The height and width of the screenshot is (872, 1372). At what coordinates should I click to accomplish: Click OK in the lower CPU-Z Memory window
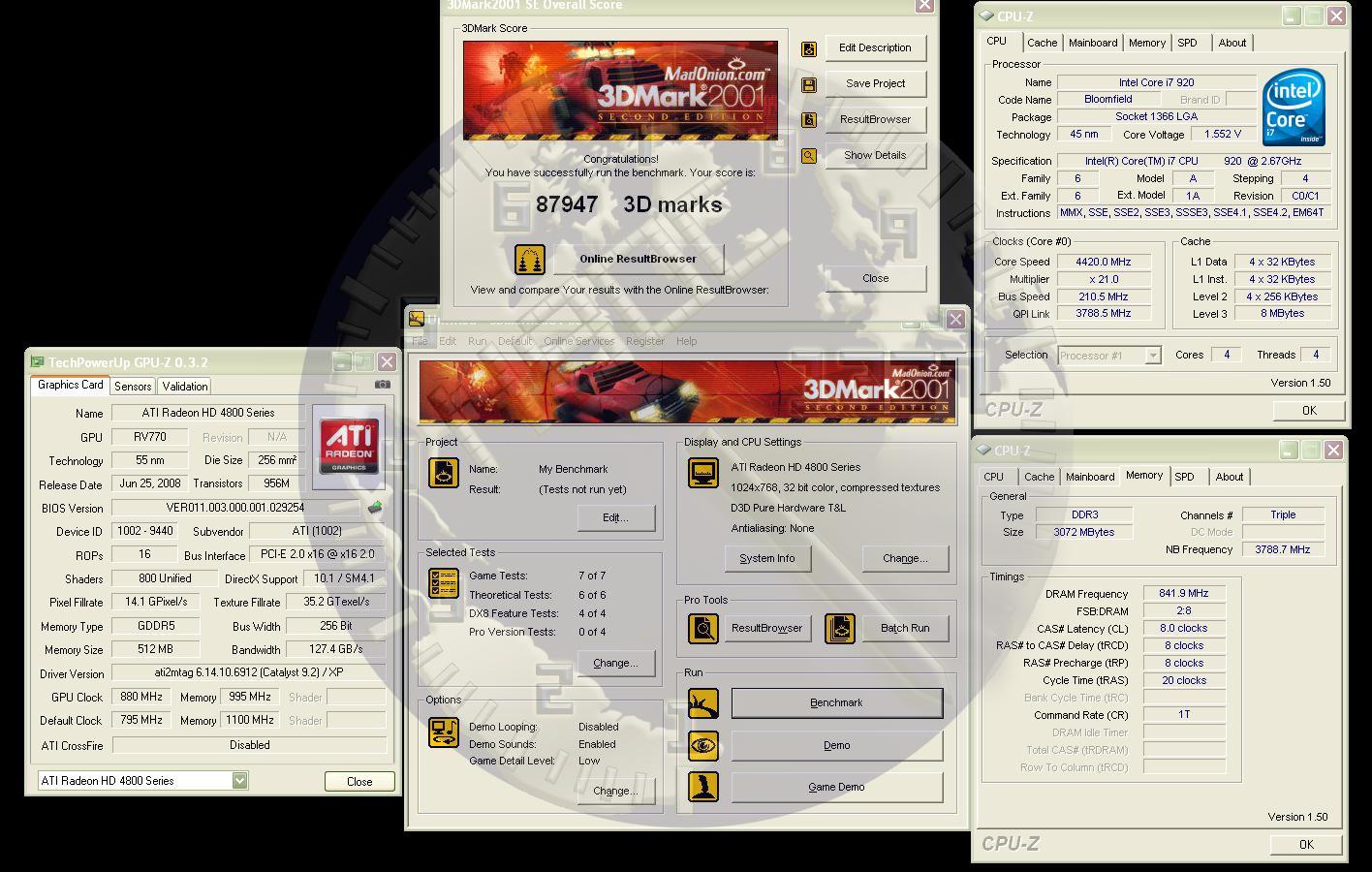[x=1306, y=845]
